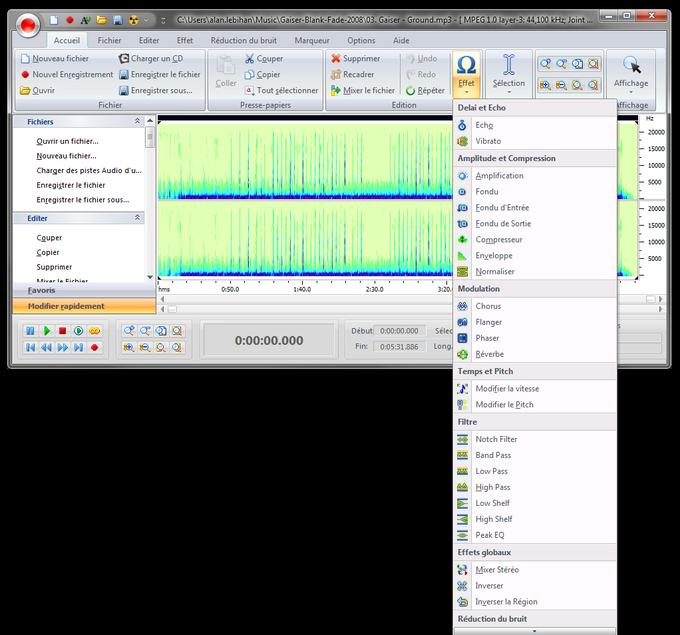The width and height of the screenshot is (680, 635).
Task: Choose Amplification in effects menu
Action: pyautogui.click(x=535, y=176)
